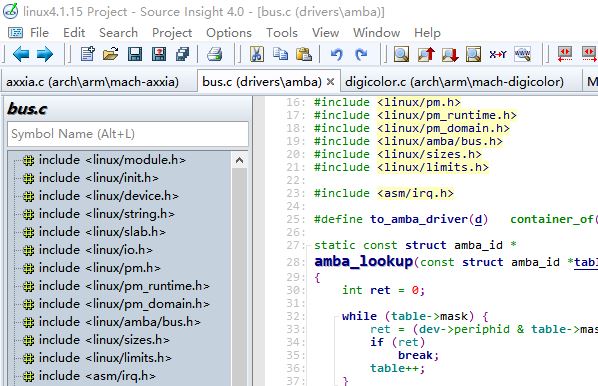Search forward with red down arrow icon
This screenshot has height=386, width=598.
point(450,54)
